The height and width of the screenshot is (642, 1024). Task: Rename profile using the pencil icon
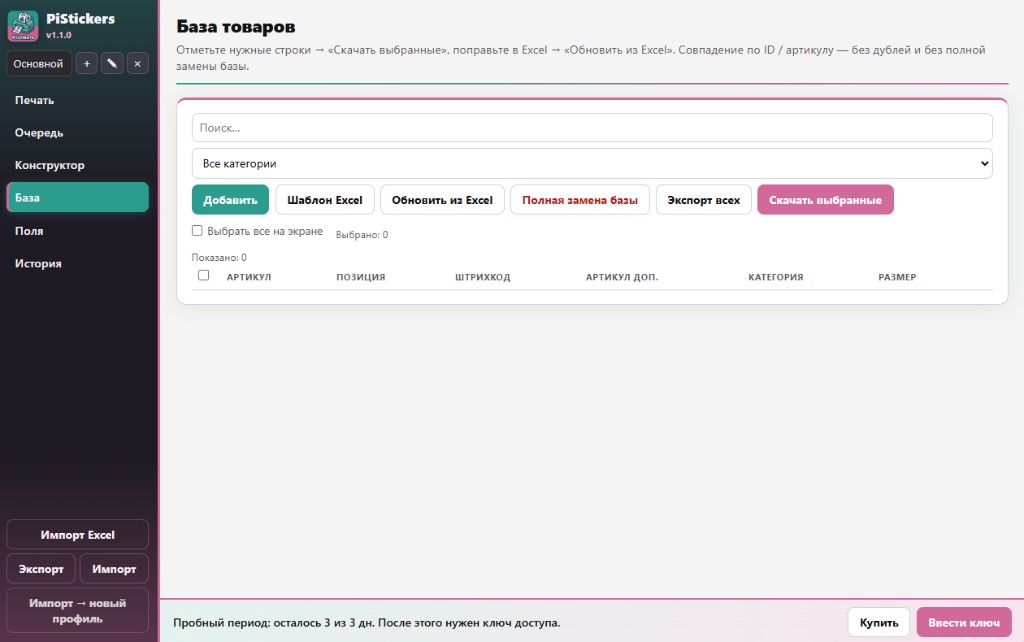pos(112,63)
